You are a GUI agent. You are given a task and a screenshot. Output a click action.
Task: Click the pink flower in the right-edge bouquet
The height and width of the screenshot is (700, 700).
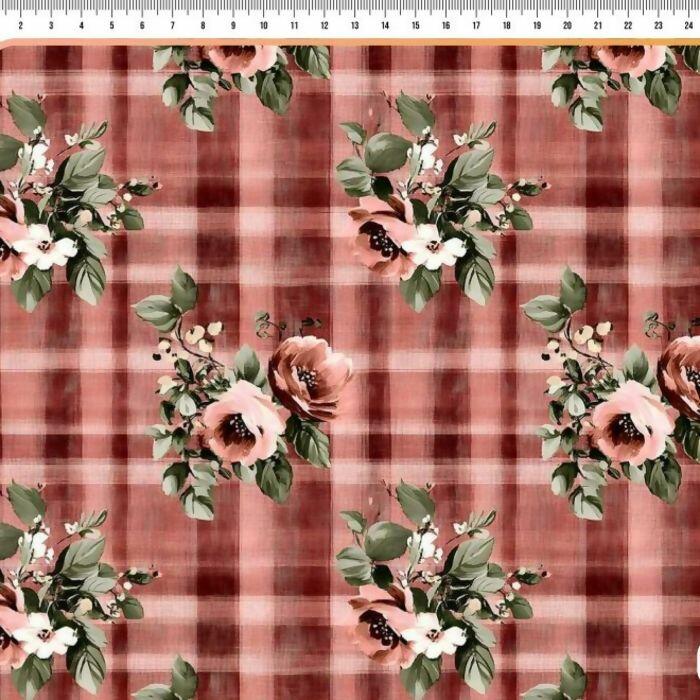[x=630, y=422]
